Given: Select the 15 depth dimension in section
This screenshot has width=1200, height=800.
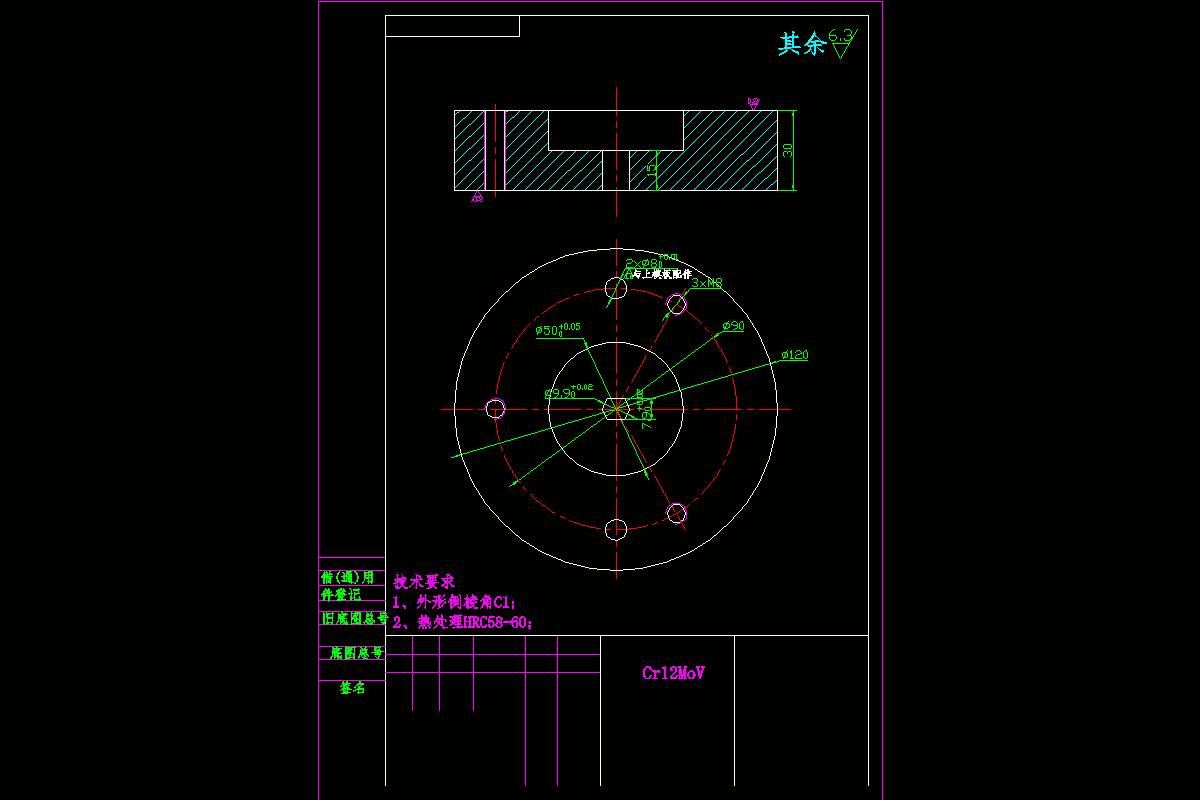Looking at the screenshot, I should (x=651, y=170).
